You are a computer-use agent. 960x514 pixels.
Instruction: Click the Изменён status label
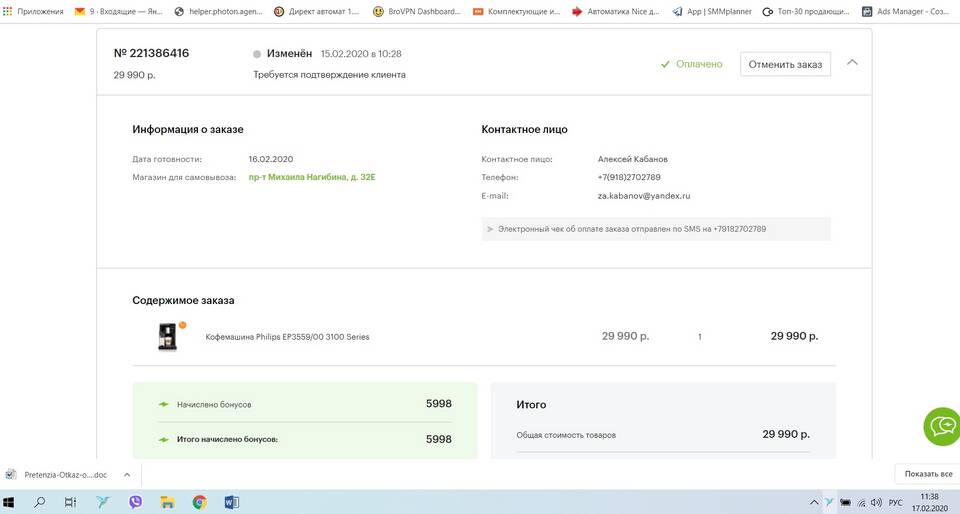(x=289, y=54)
